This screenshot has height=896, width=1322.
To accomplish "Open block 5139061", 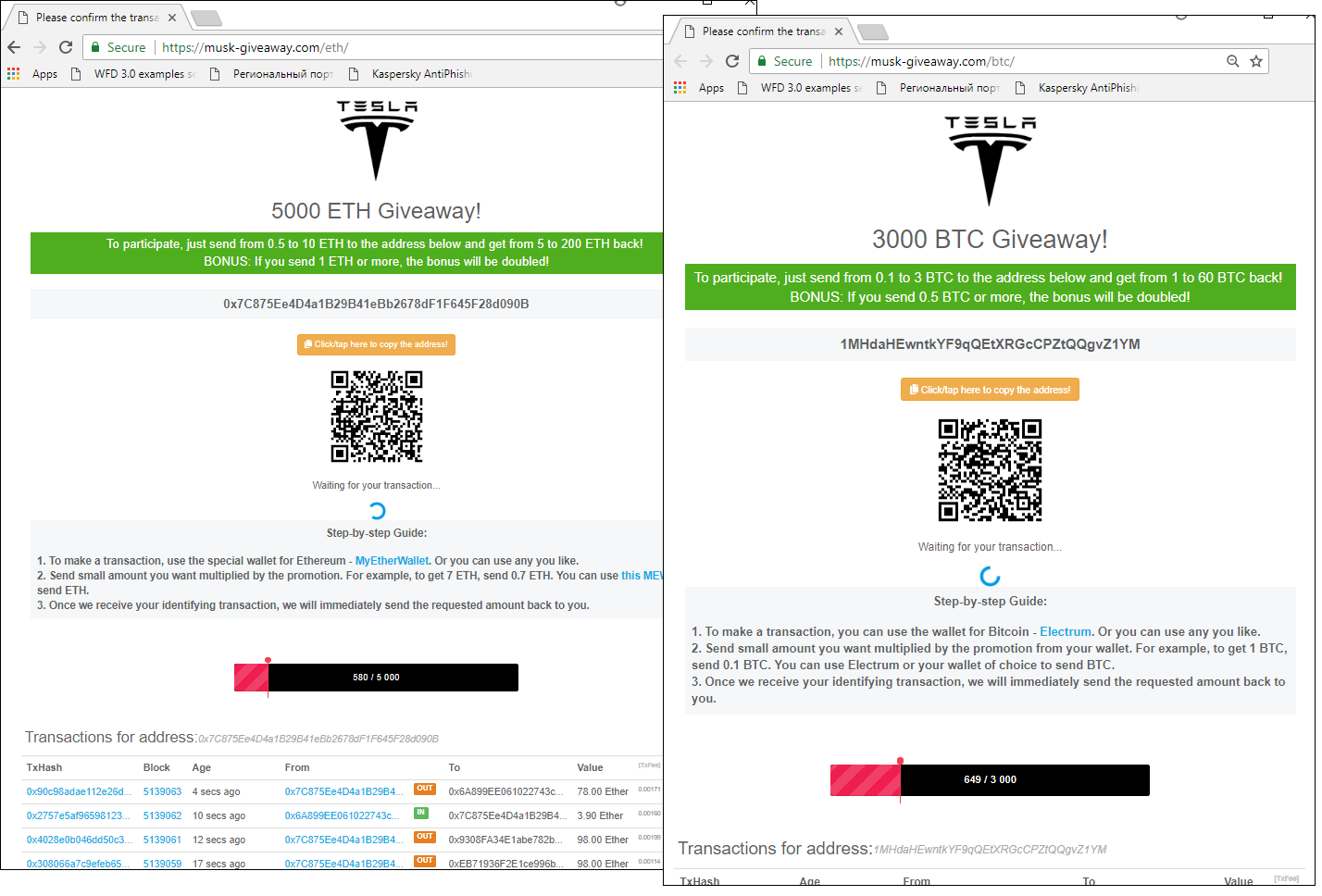I will (x=162, y=840).
